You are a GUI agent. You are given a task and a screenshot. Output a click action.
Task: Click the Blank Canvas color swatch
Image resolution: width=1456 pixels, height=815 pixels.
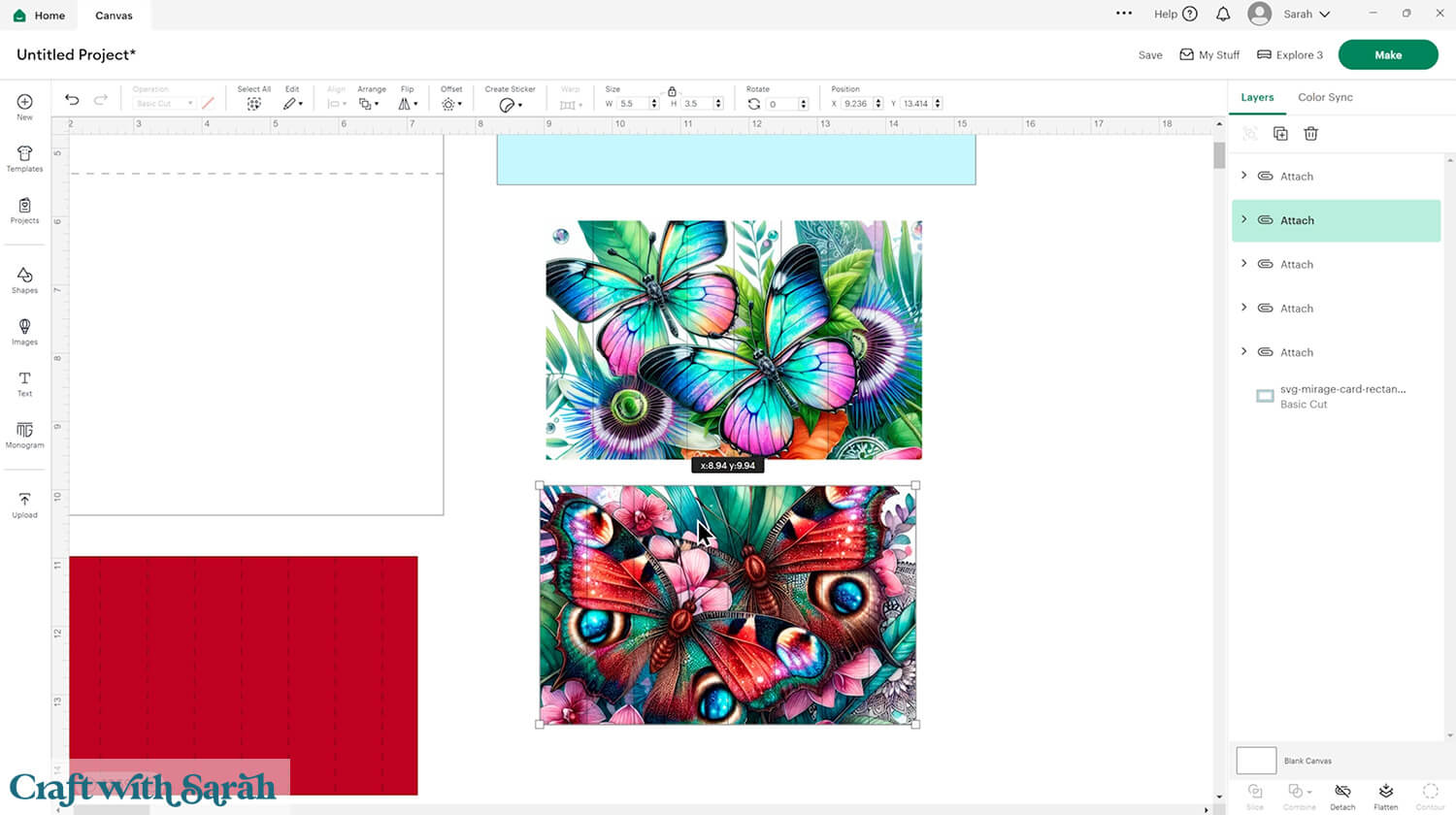[x=1256, y=760]
